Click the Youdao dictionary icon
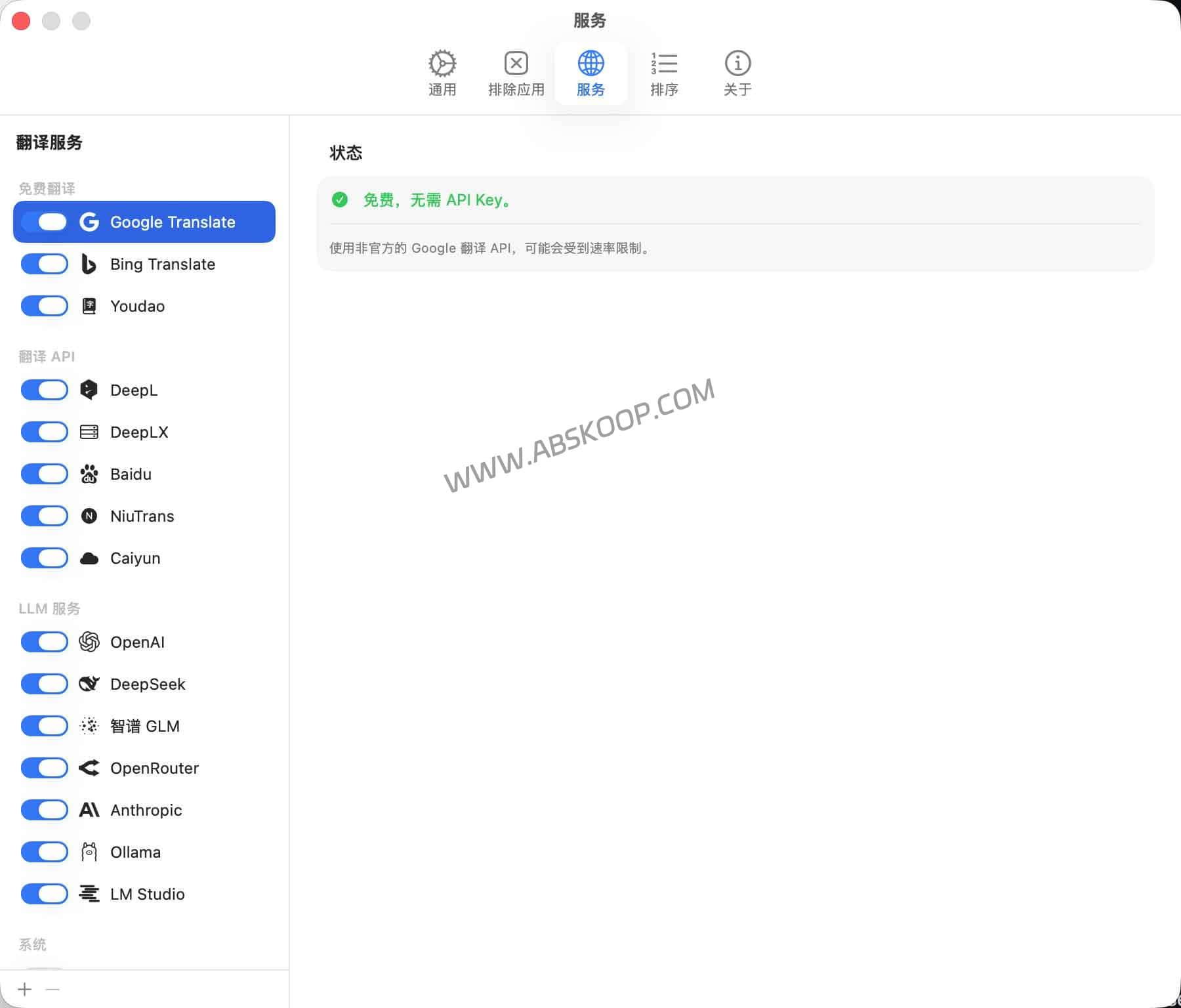The image size is (1181, 1008). (89, 306)
